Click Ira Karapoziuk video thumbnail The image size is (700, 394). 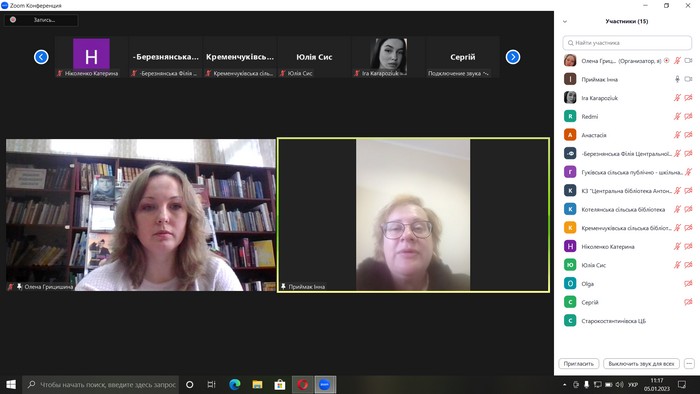coord(388,57)
